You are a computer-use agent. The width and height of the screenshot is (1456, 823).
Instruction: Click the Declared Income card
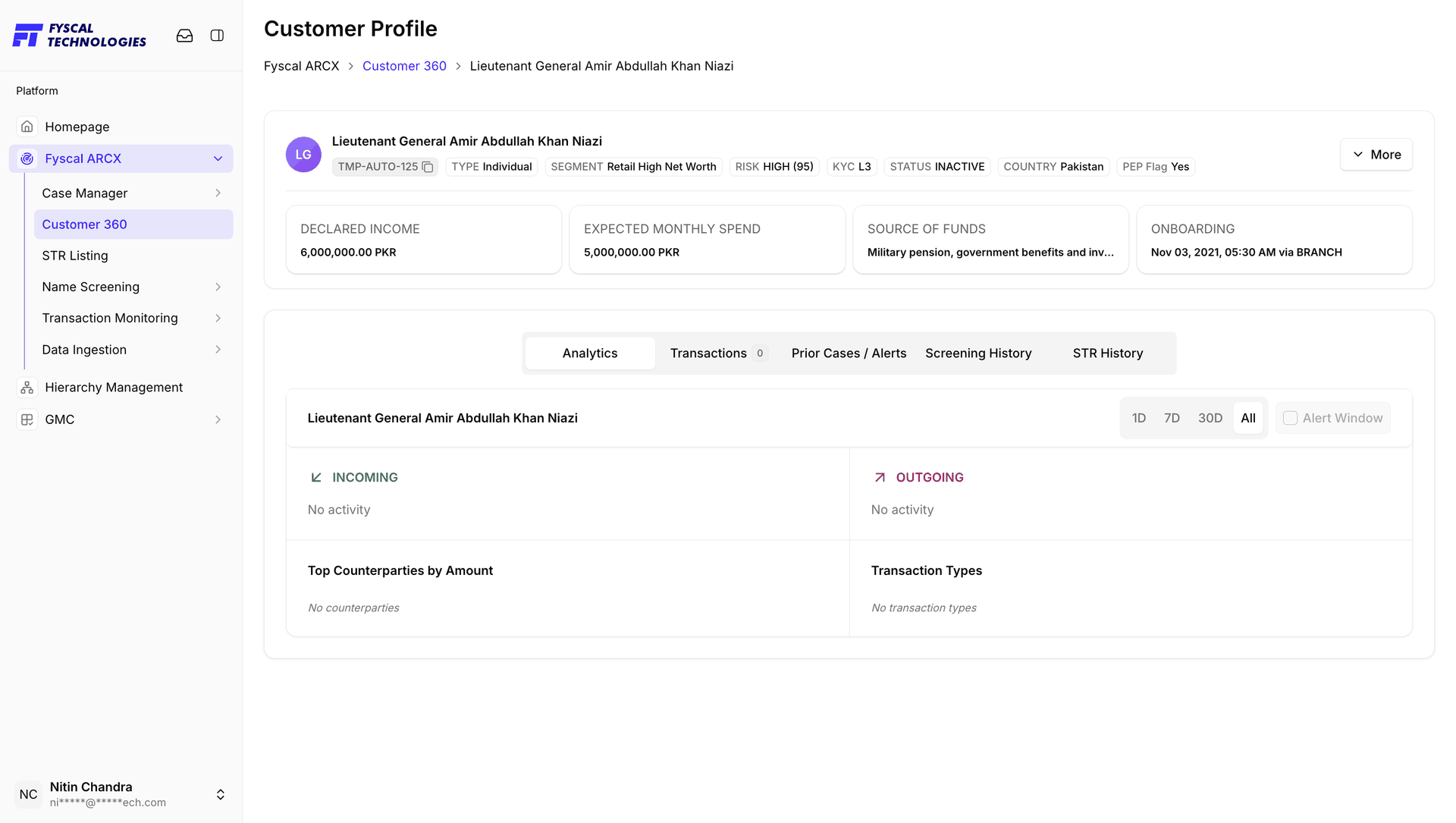click(424, 240)
